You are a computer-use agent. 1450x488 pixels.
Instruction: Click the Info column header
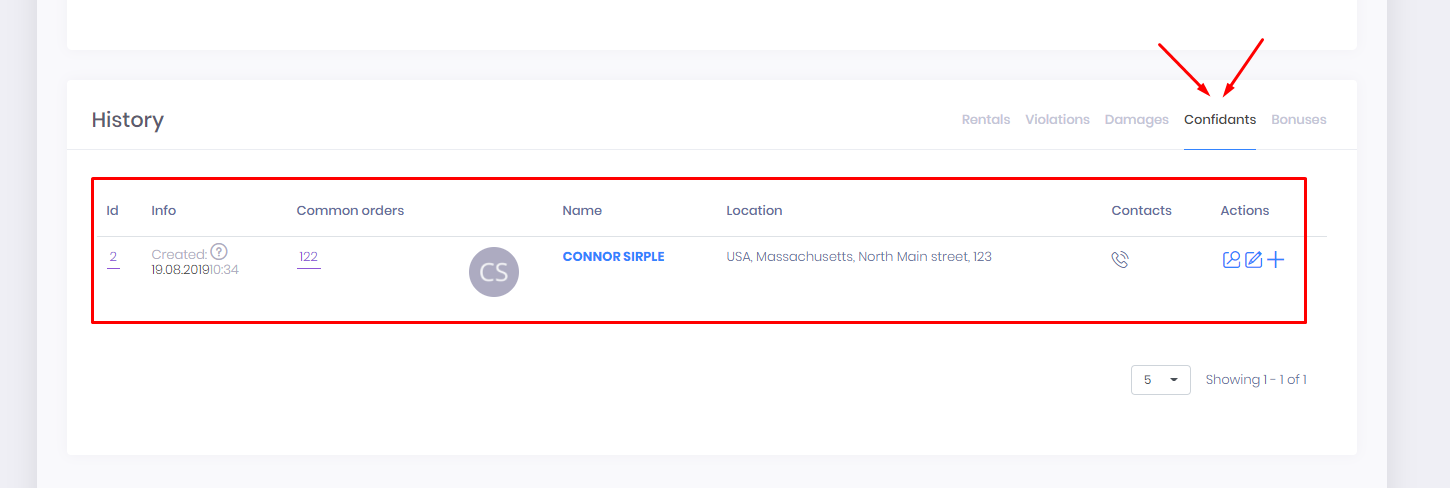coord(164,211)
